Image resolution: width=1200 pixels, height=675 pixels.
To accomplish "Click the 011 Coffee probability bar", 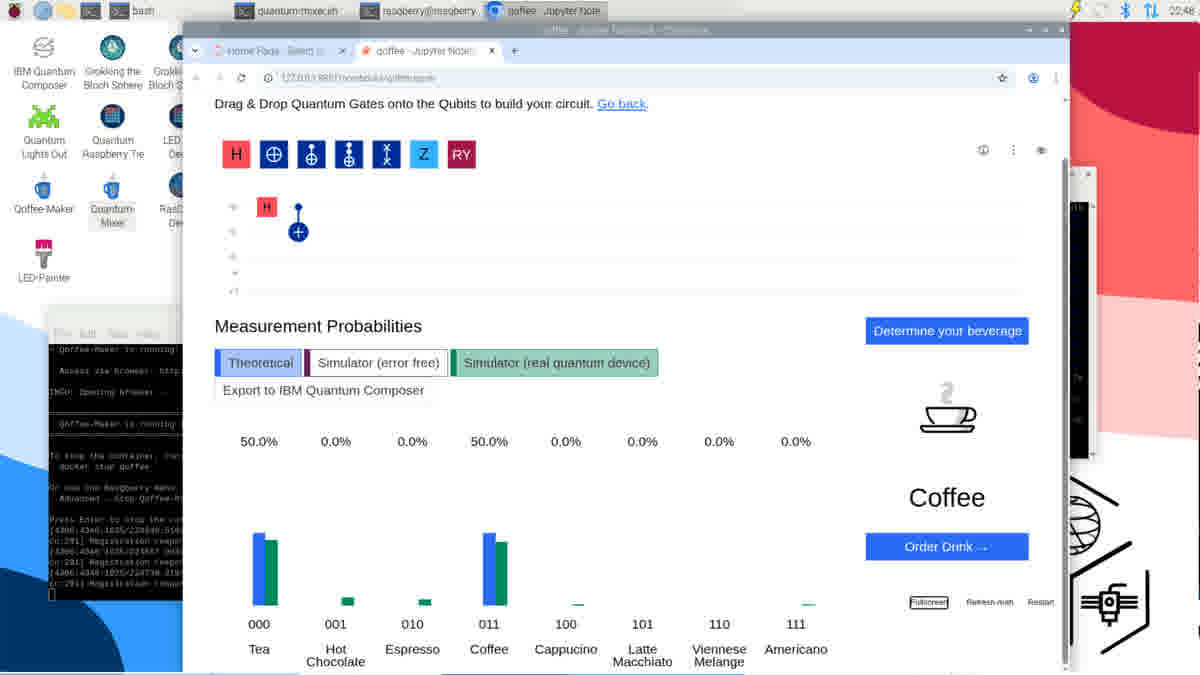I will (495, 569).
